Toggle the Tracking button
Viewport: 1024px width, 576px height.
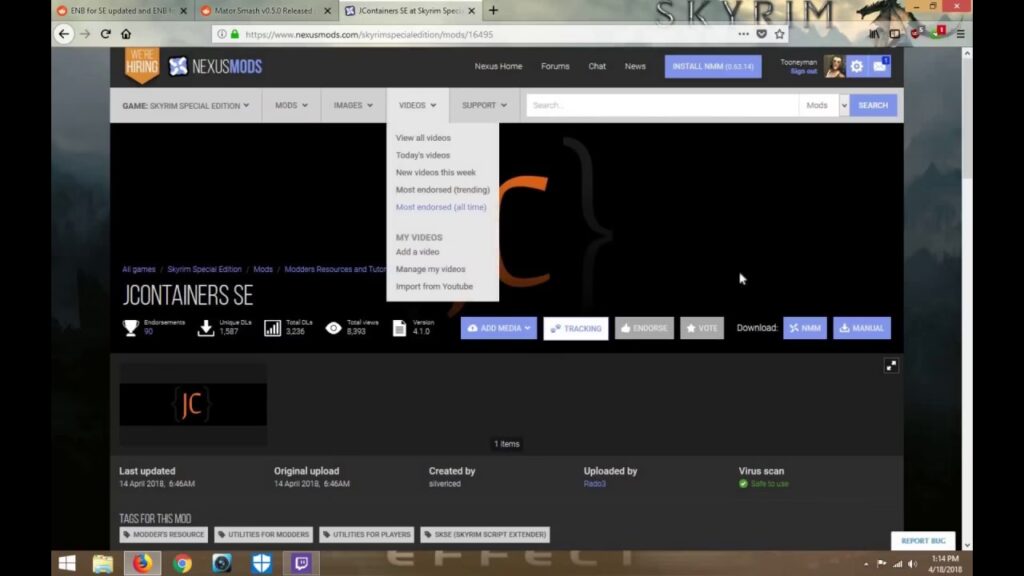tap(575, 328)
